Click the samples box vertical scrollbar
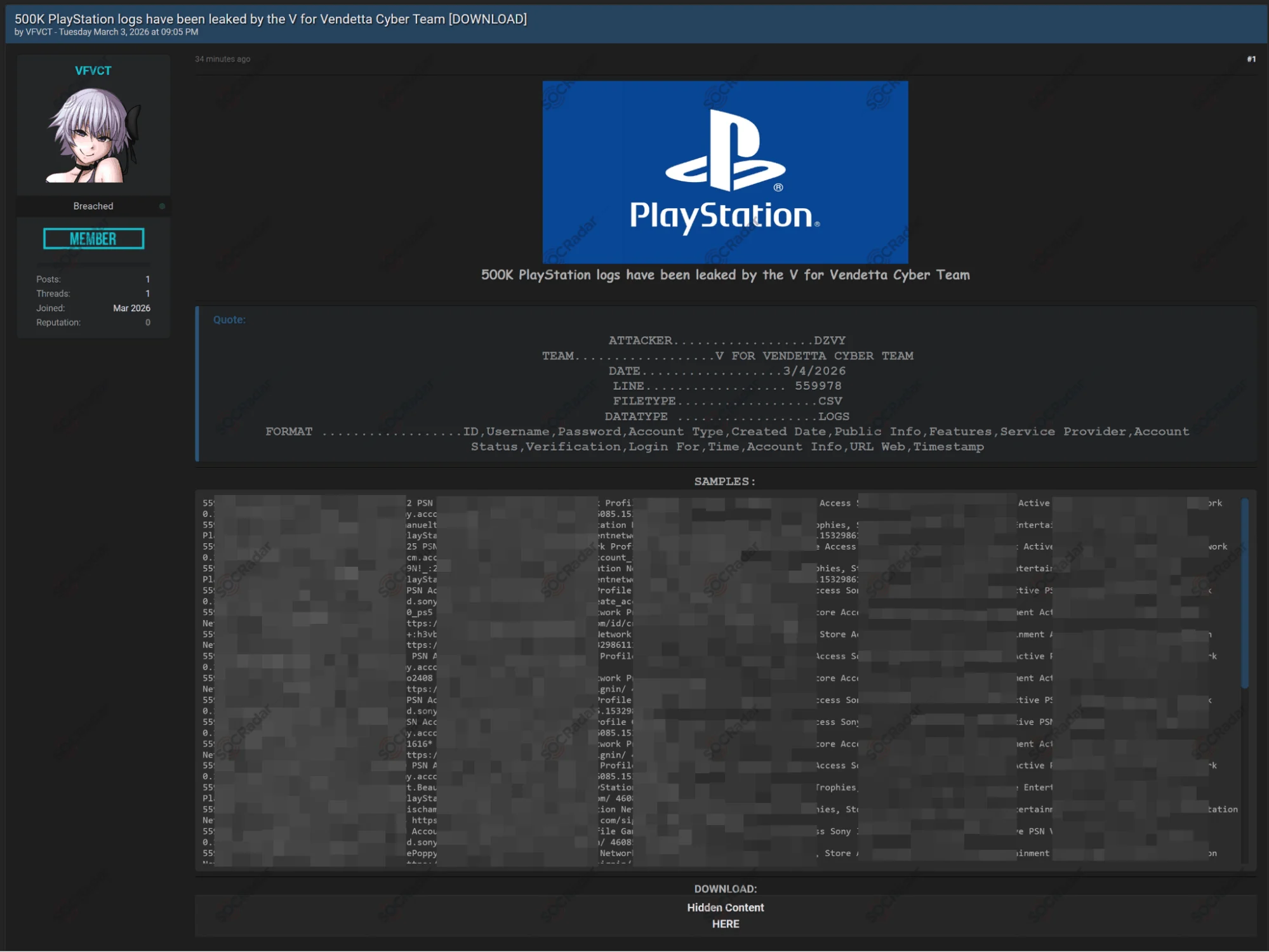 click(1245, 593)
